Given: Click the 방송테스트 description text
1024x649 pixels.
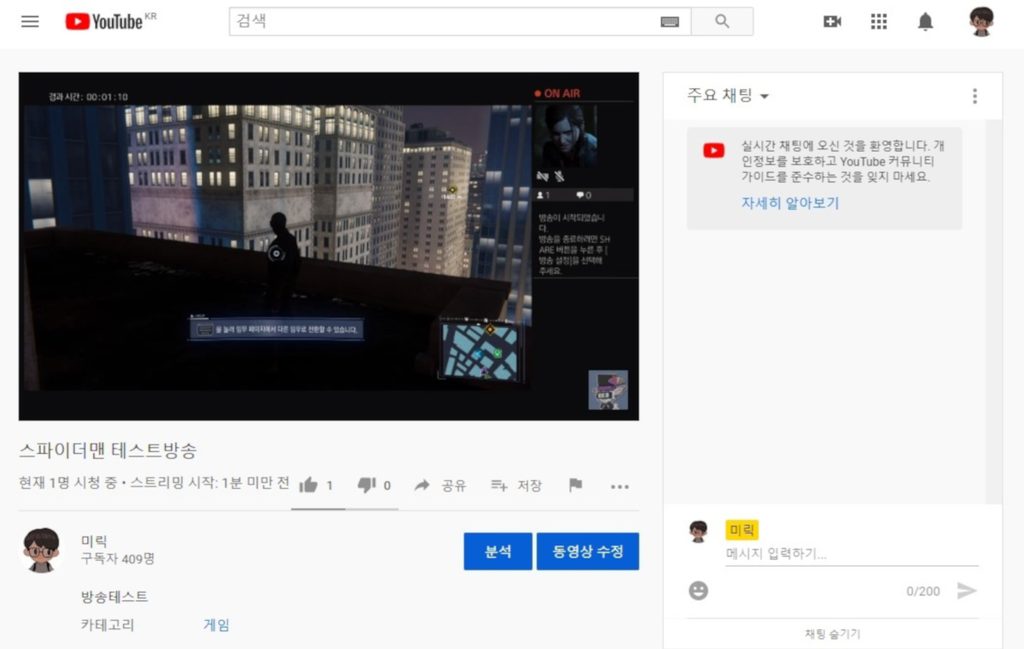Looking at the screenshot, I should 114,596.
